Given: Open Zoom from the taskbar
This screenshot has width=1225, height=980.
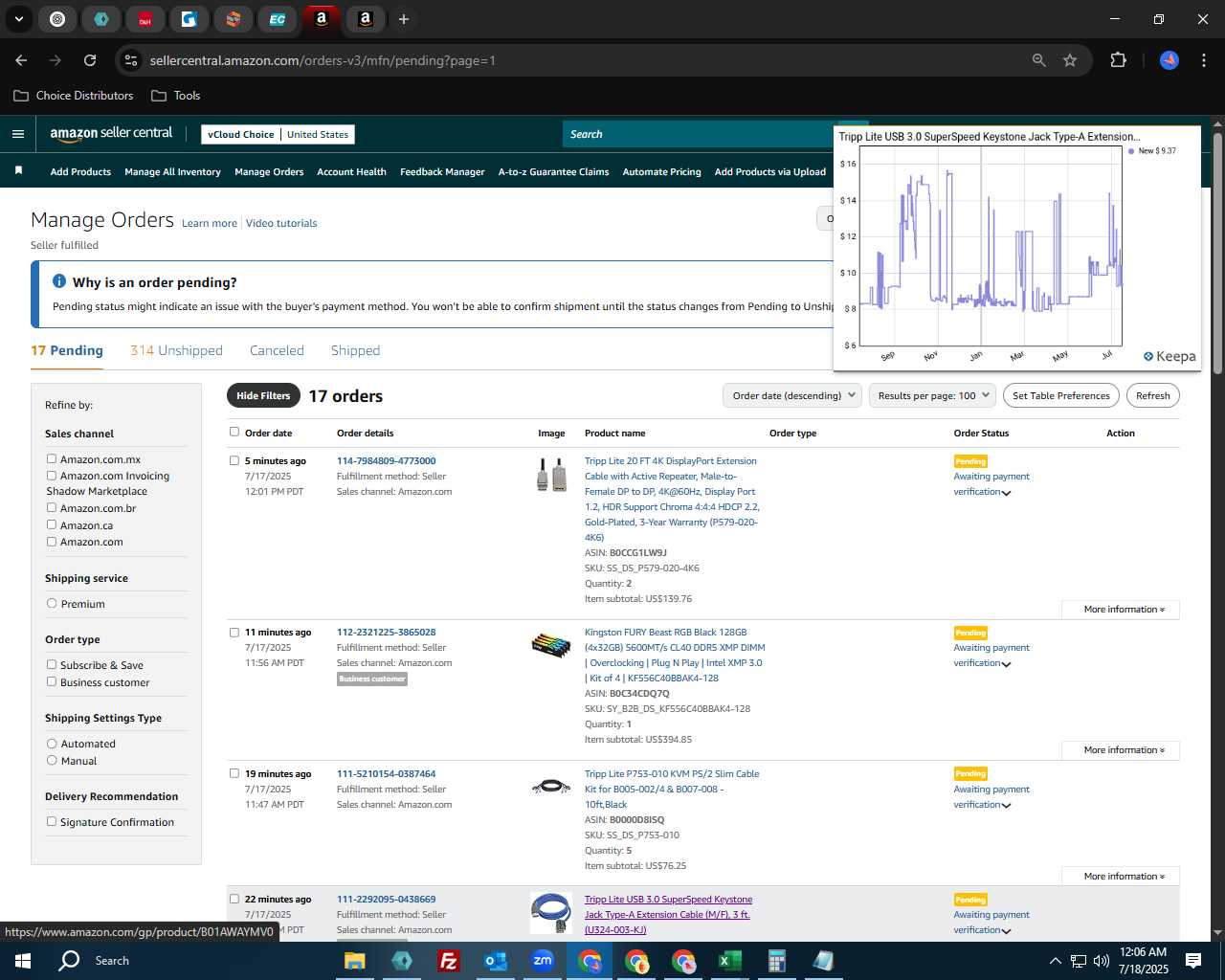Looking at the screenshot, I should point(543,961).
